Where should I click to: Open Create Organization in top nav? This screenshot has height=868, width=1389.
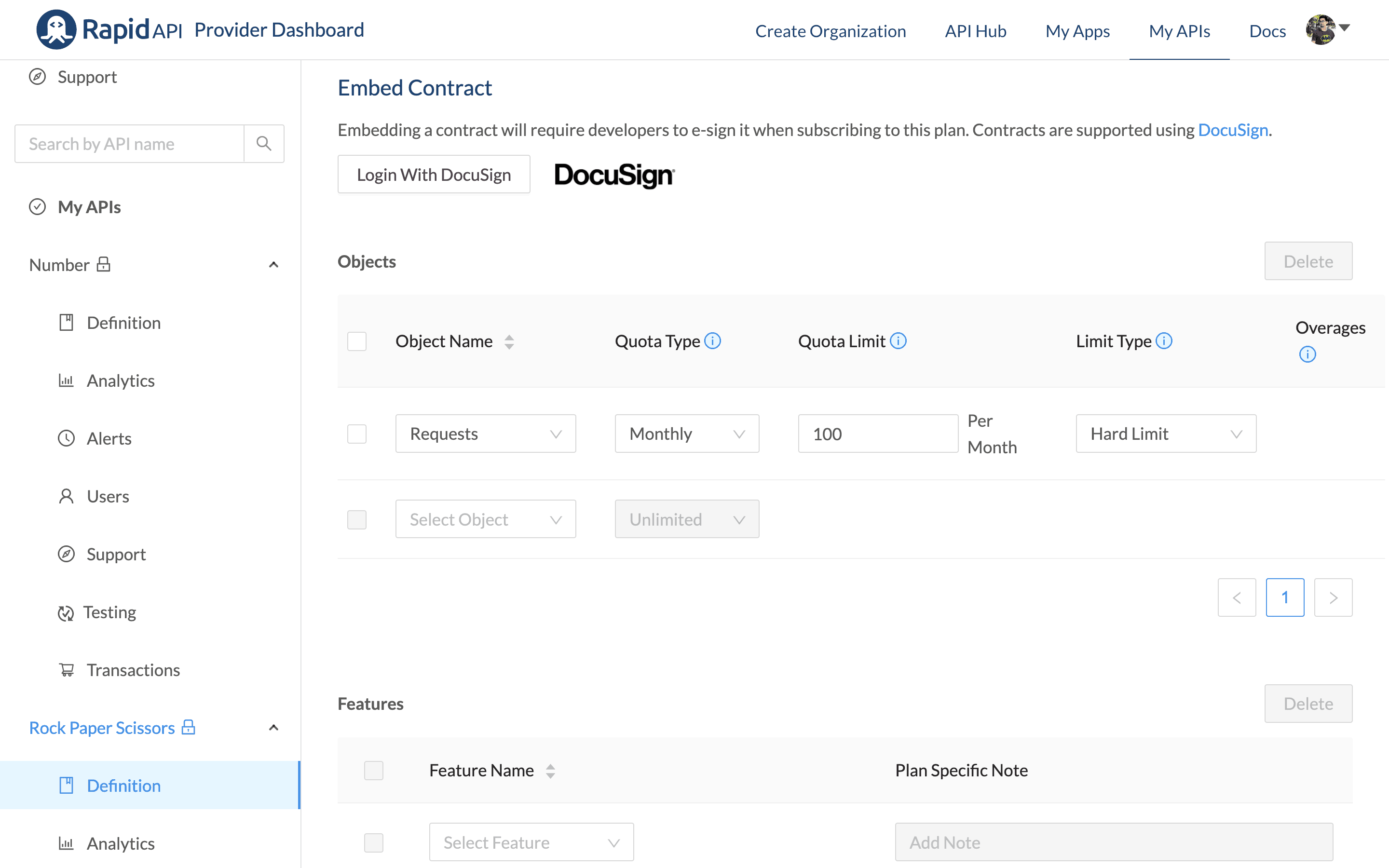[x=831, y=31]
